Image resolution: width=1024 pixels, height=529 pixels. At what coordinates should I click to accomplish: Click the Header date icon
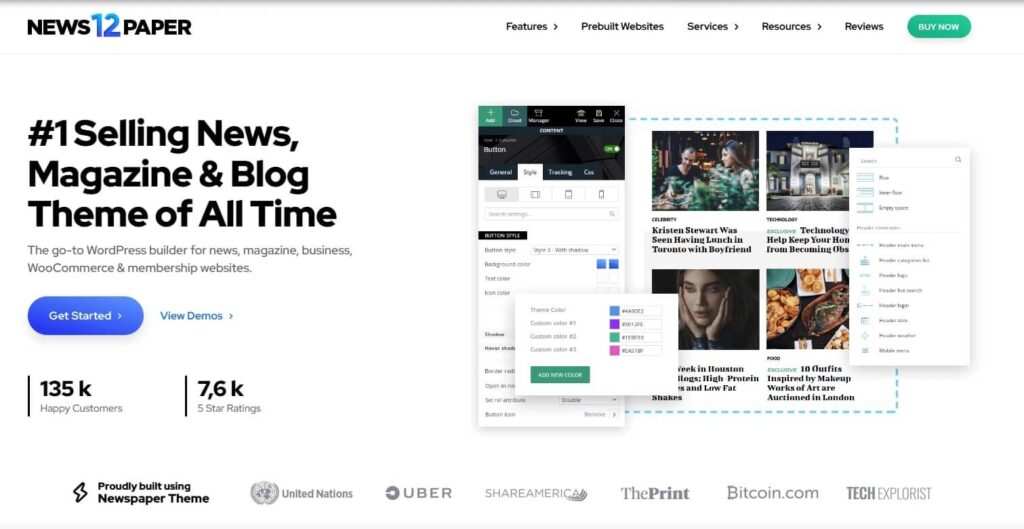[x=865, y=321]
